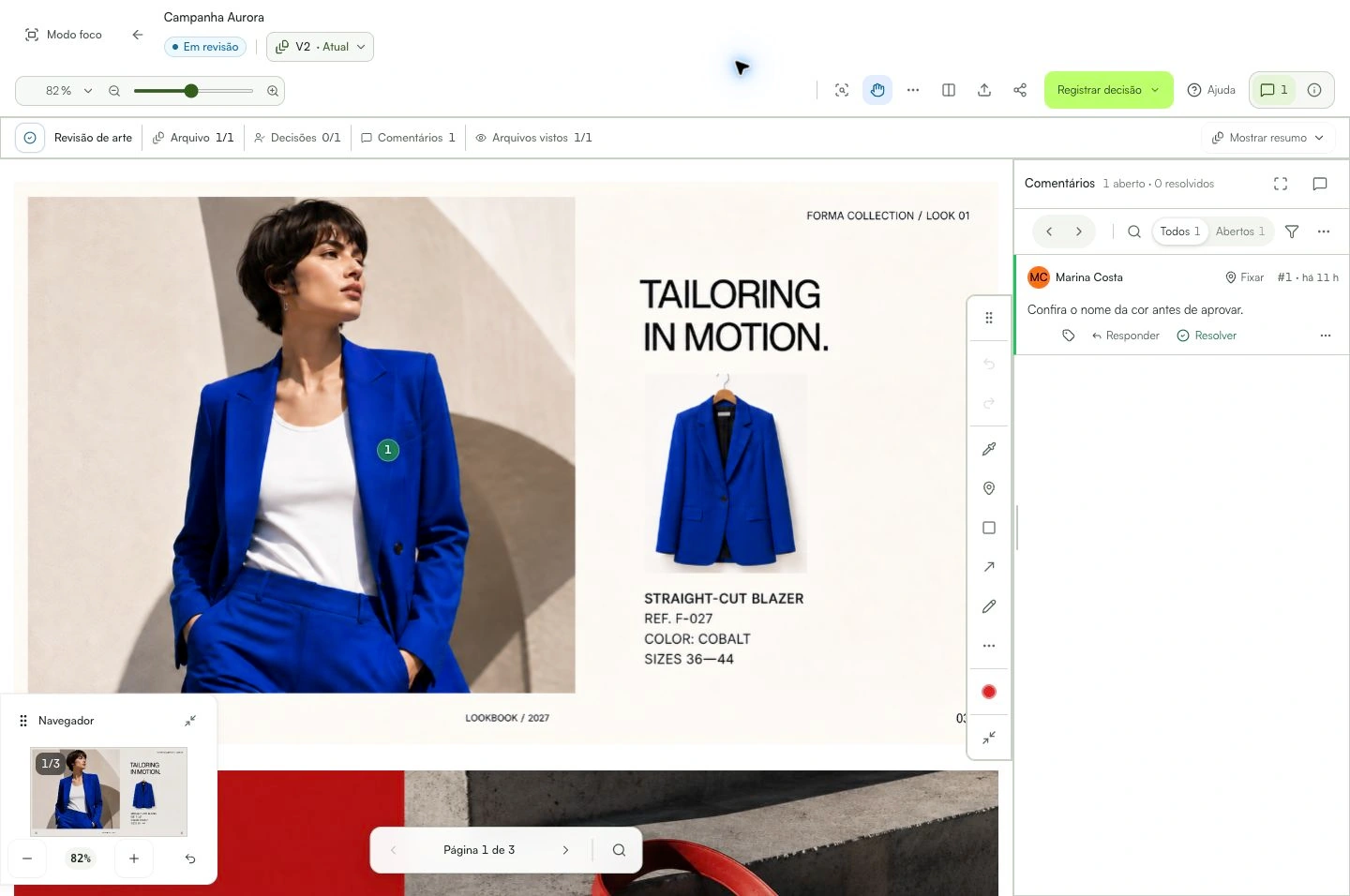
Task: Adjust the zoom slider handle
Action: (x=191, y=91)
